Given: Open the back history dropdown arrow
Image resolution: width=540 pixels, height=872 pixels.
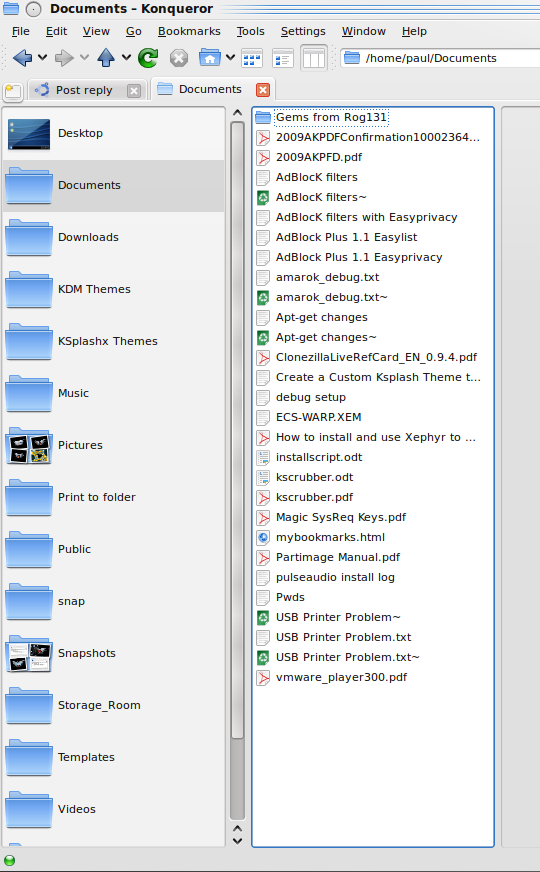Looking at the screenshot, I should [x=42, y=58].
